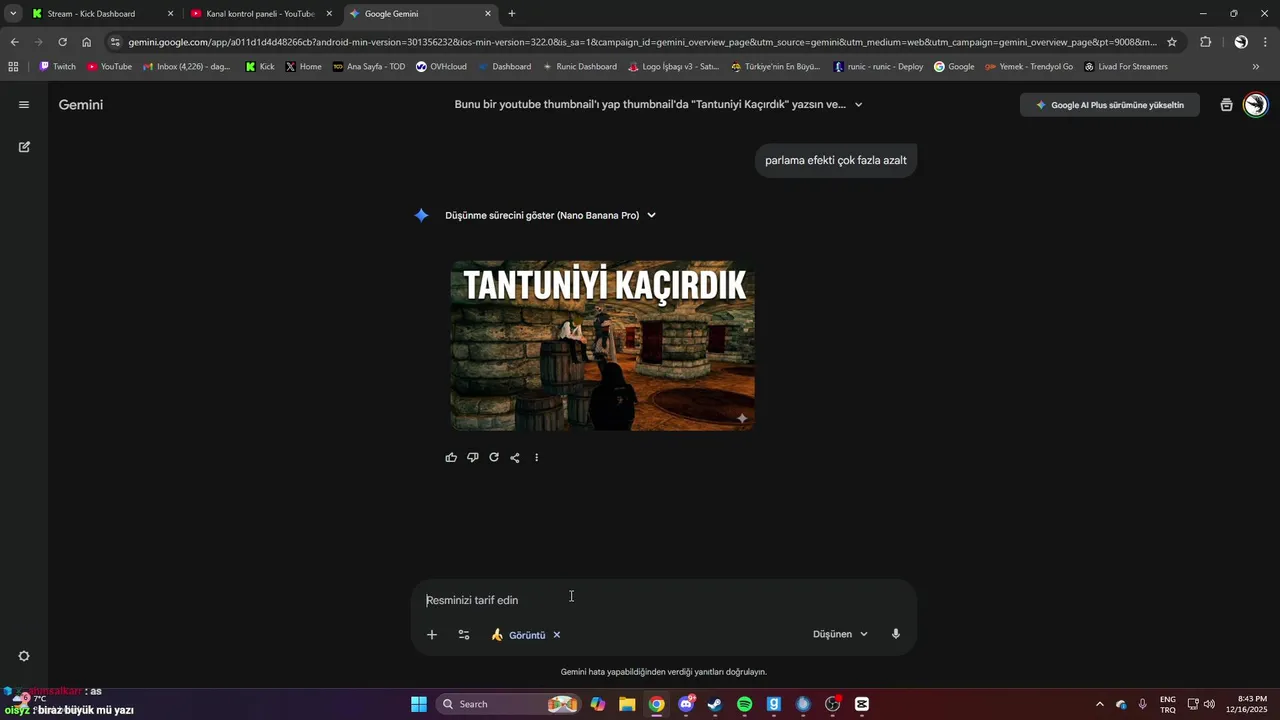Screen dimensions: 1280x720
Task: Open the Düşünen model selector dropdown
Action: tap(840, 634)
